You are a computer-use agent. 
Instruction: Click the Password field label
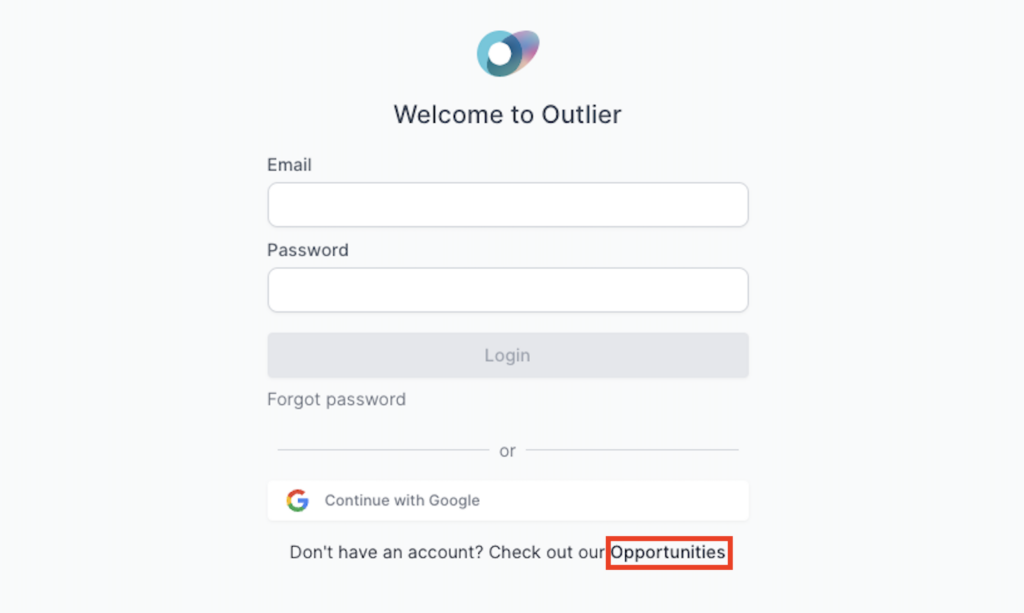coord(308,250)
